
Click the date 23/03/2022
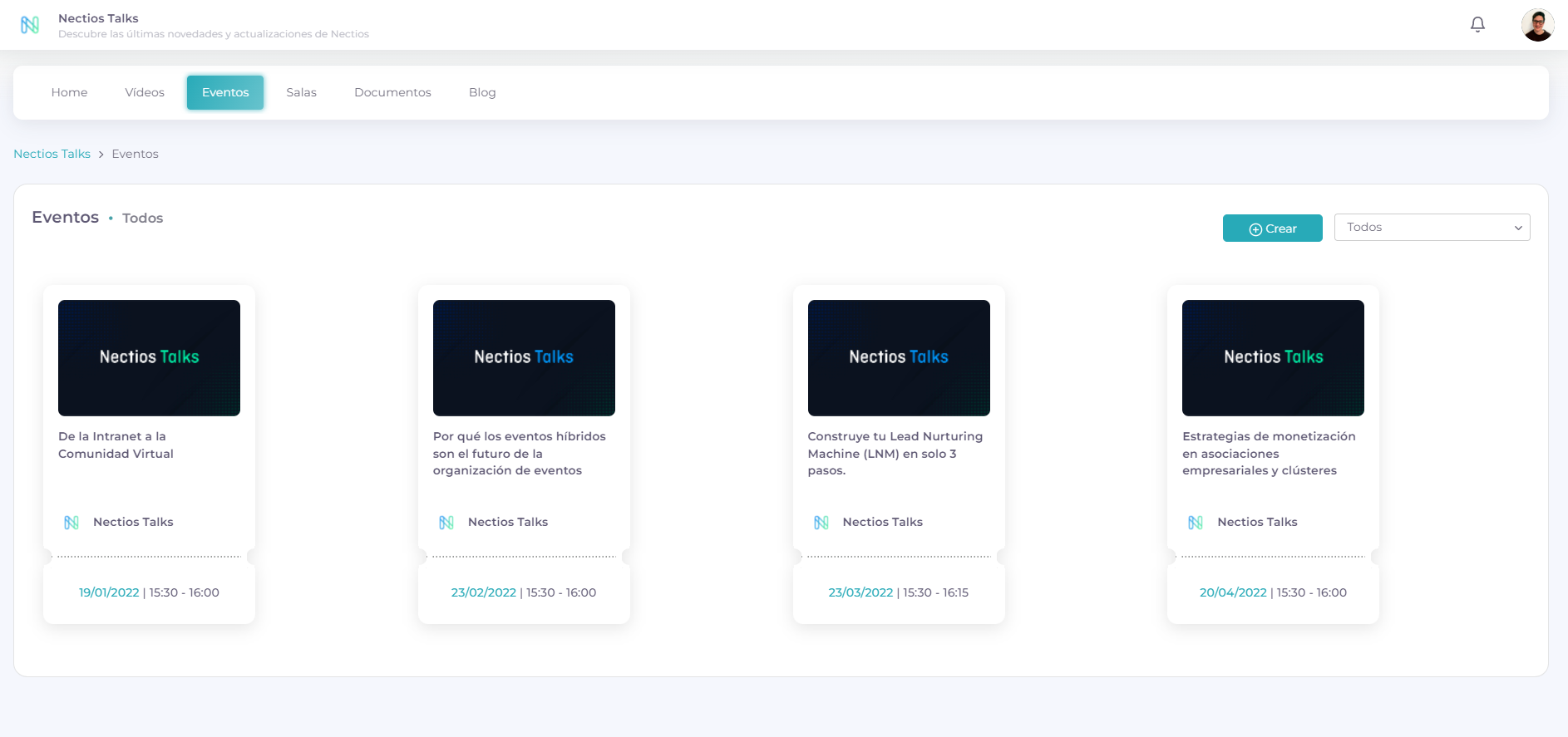[860, 592]
